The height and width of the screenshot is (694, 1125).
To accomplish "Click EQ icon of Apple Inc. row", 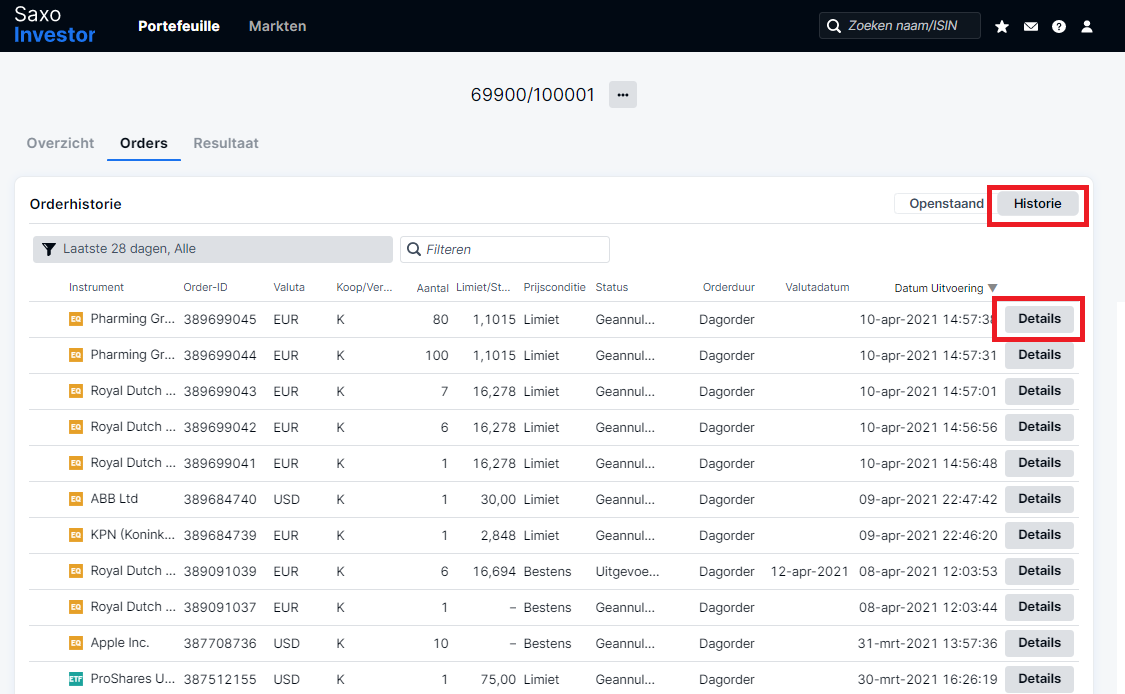I will [75, 642].
